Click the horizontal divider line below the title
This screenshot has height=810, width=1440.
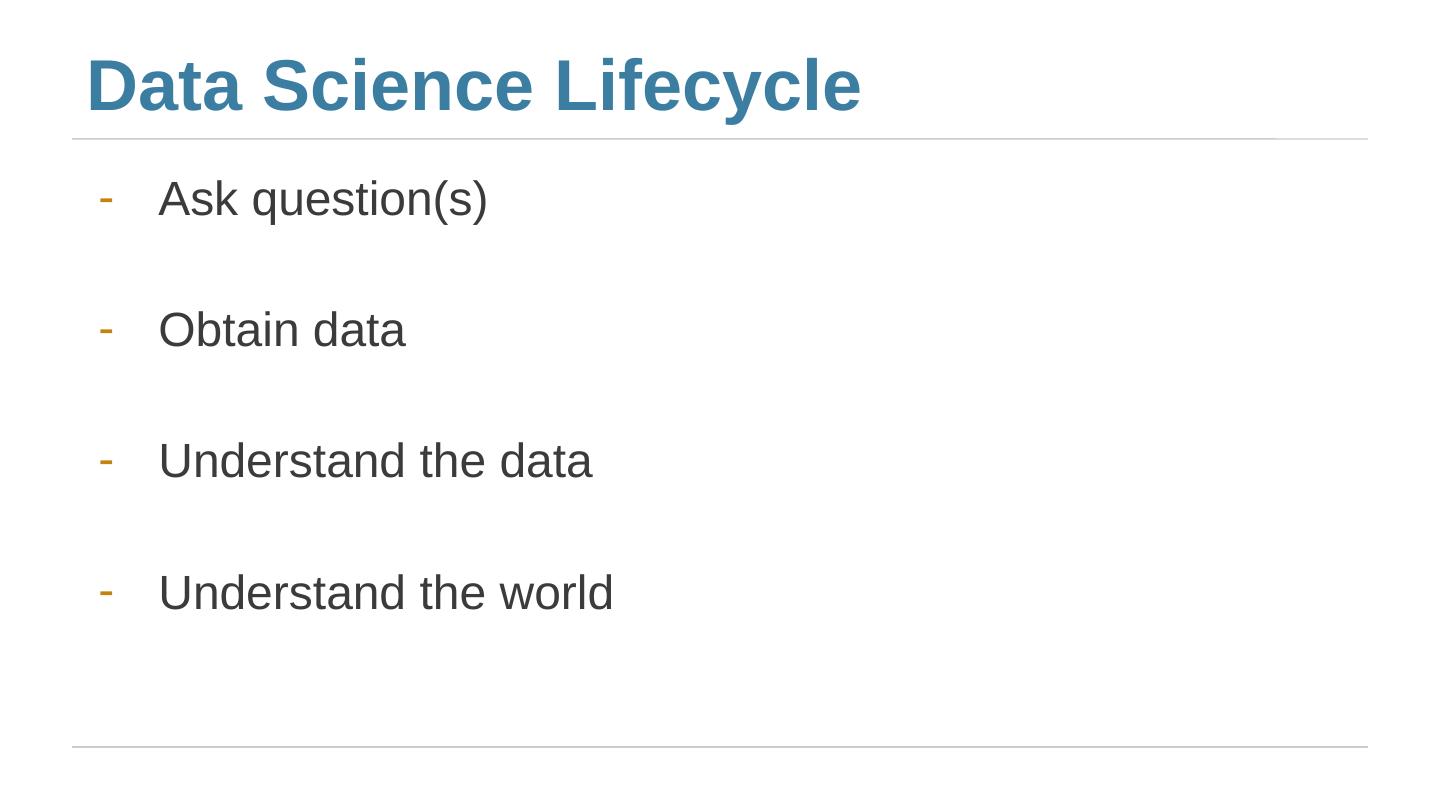coord(720,139)
